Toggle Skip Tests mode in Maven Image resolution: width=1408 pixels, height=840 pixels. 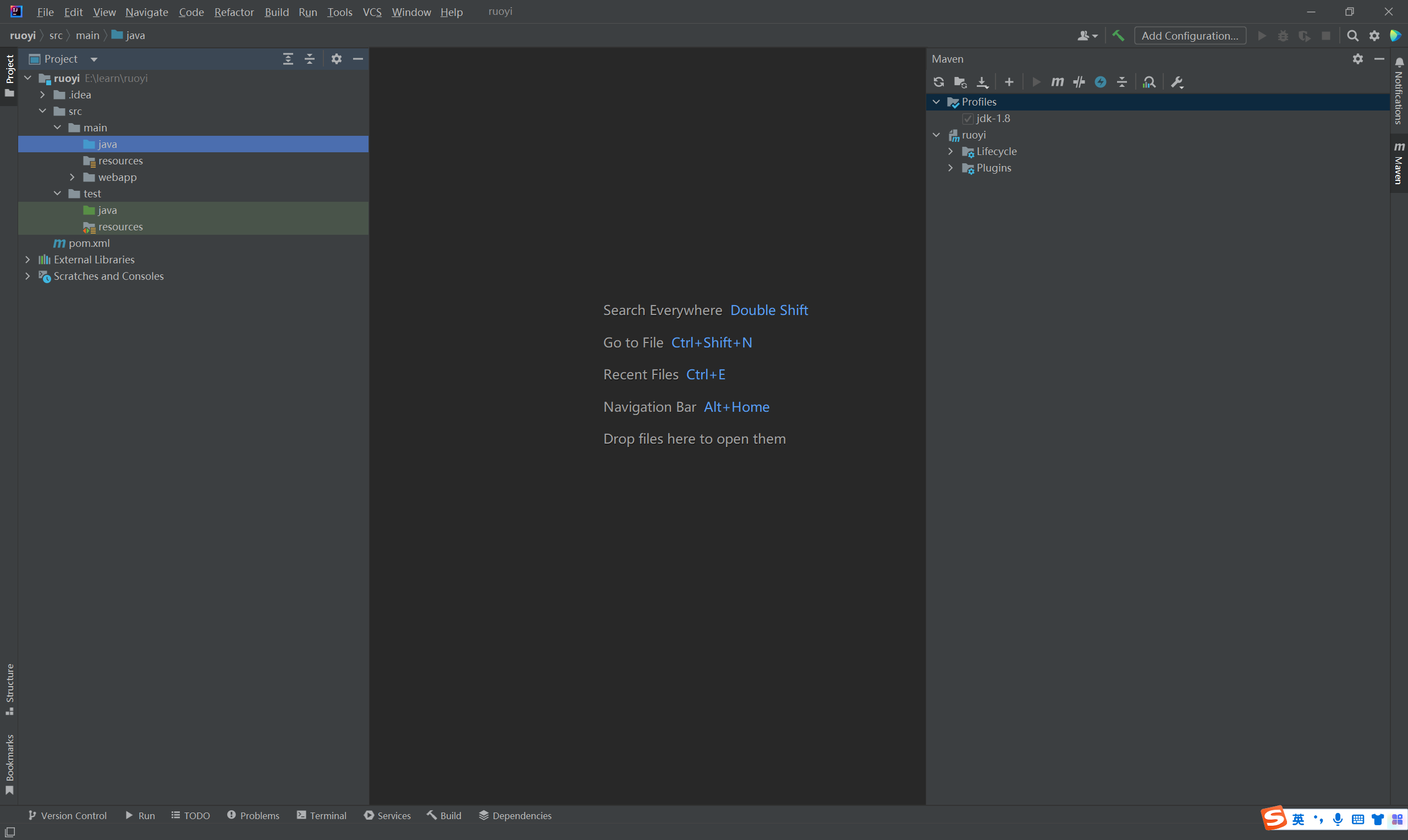[1100, 82]
